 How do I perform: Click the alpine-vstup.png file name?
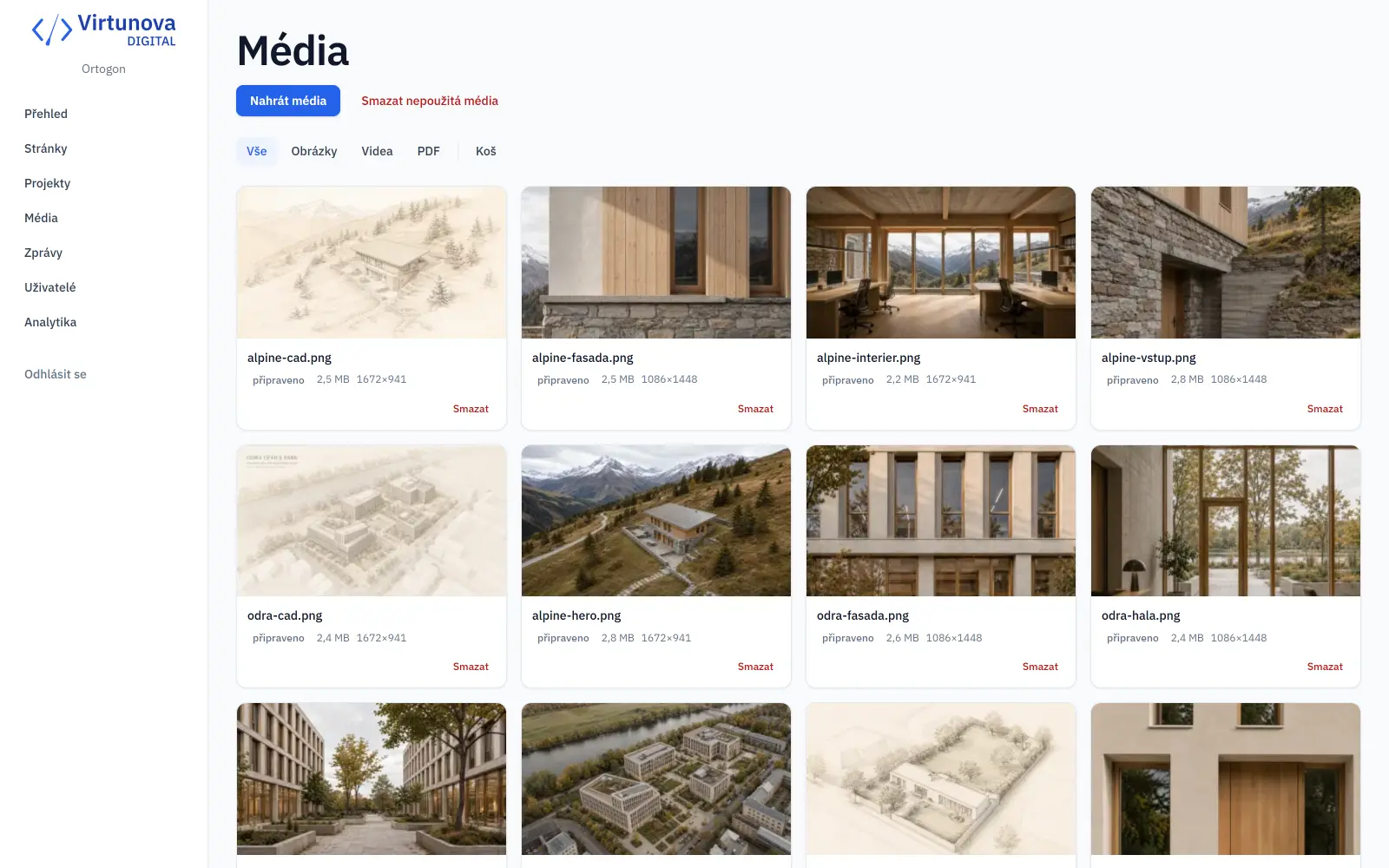(1149, 358)
